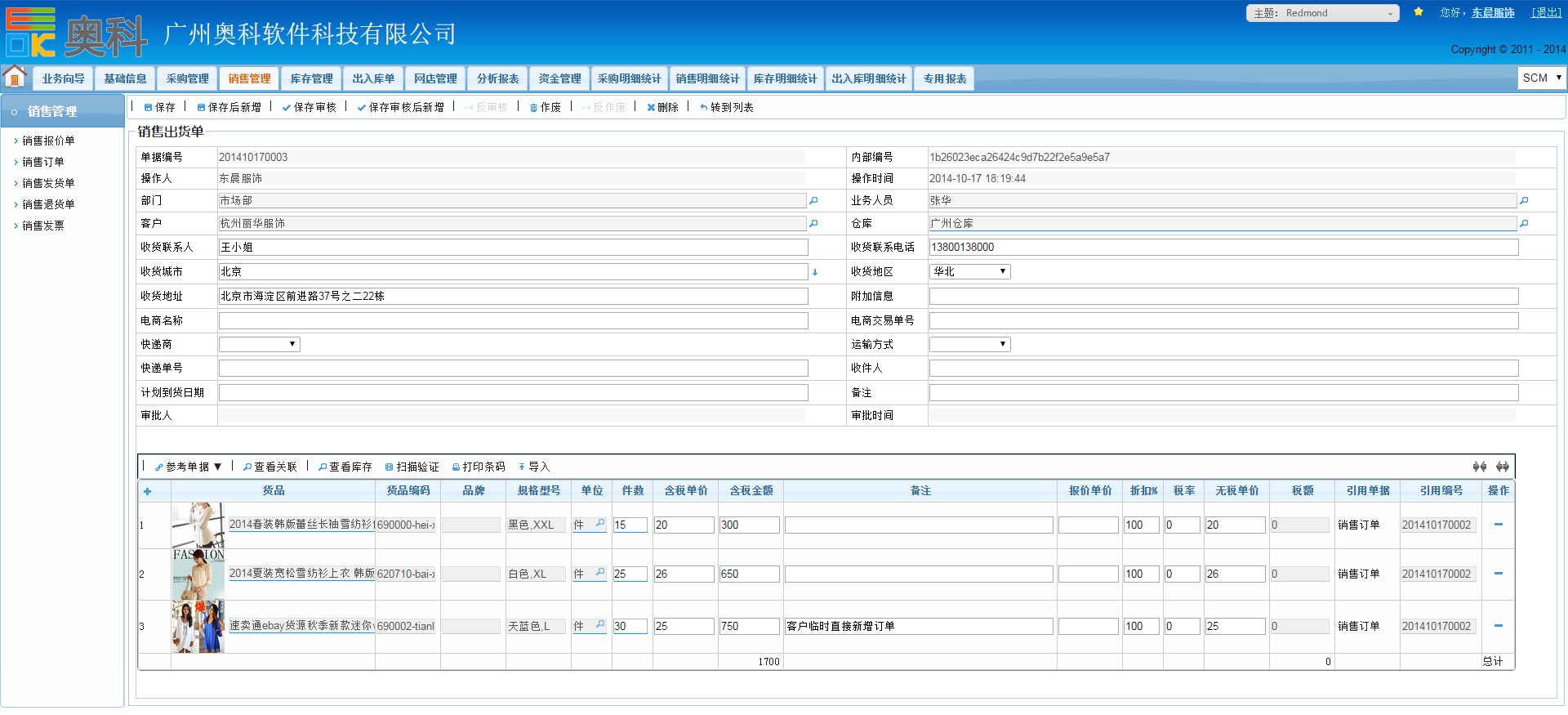Open 销售订单 in the left sidebar
Viewport: 1568px width, 715px height.
(x=43, y=162)
